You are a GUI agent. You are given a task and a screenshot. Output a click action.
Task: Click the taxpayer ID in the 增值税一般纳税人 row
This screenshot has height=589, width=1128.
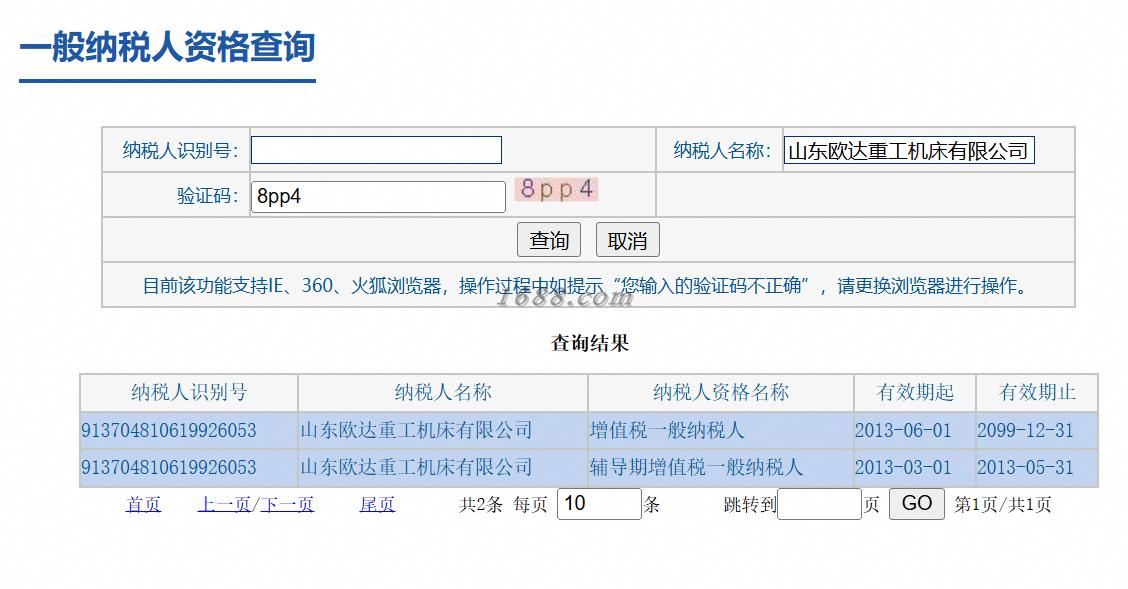click(x=168, y=430)
